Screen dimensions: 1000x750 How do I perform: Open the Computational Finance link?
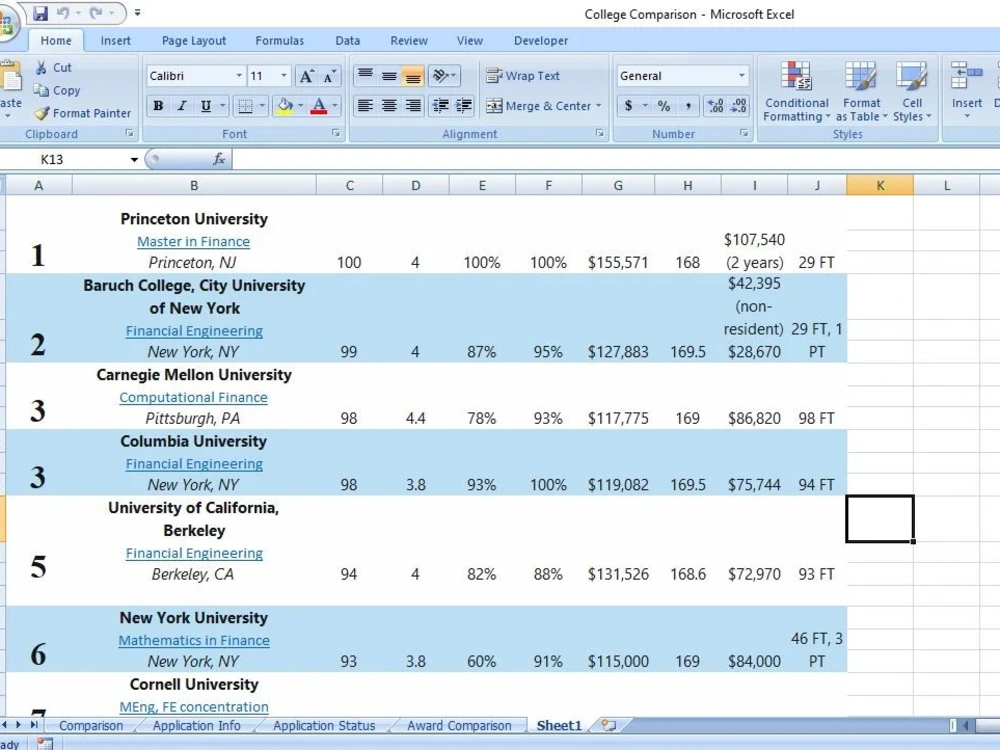click(x=193, y=397)
